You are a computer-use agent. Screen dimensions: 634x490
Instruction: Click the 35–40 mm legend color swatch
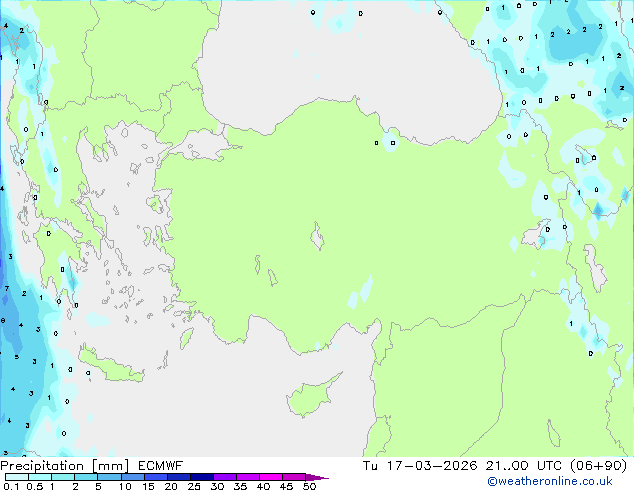click(x=247, y=477)
